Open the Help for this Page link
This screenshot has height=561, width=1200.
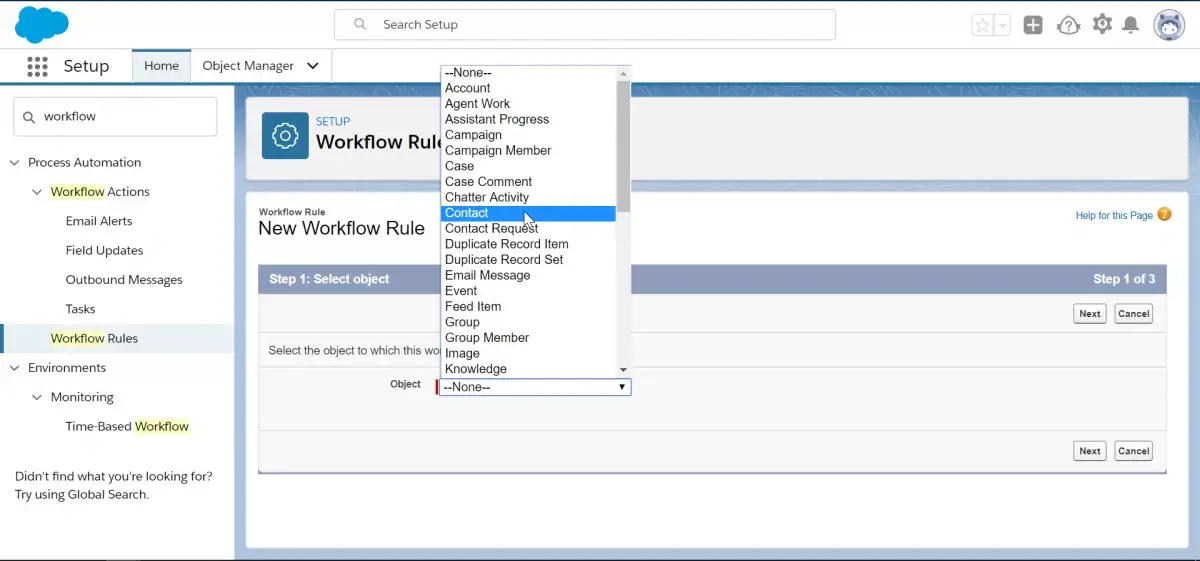tap(1114, 215)
